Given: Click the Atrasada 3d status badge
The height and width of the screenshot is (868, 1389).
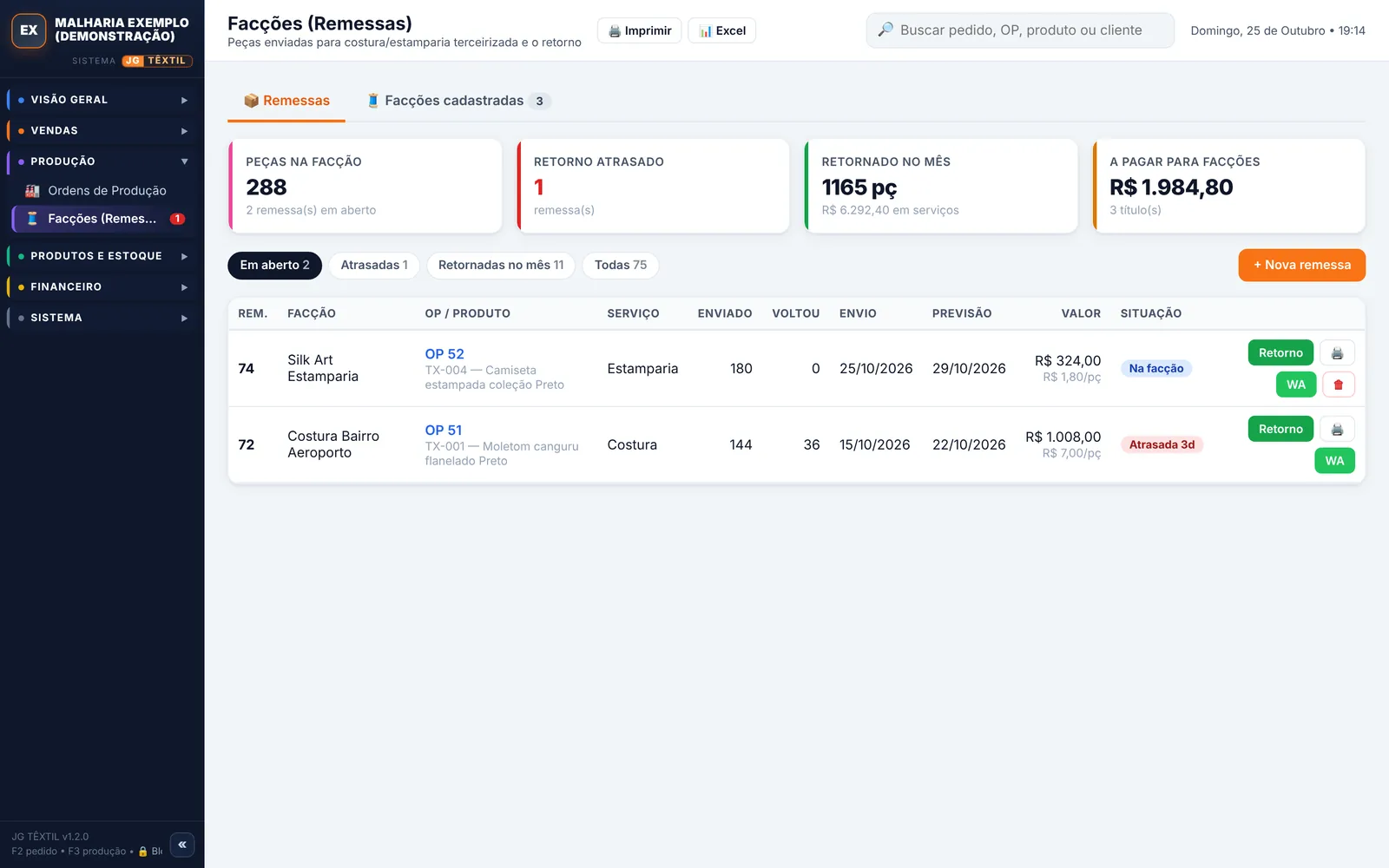Looking at the screenshot, I should click(x=1162, y=445).
